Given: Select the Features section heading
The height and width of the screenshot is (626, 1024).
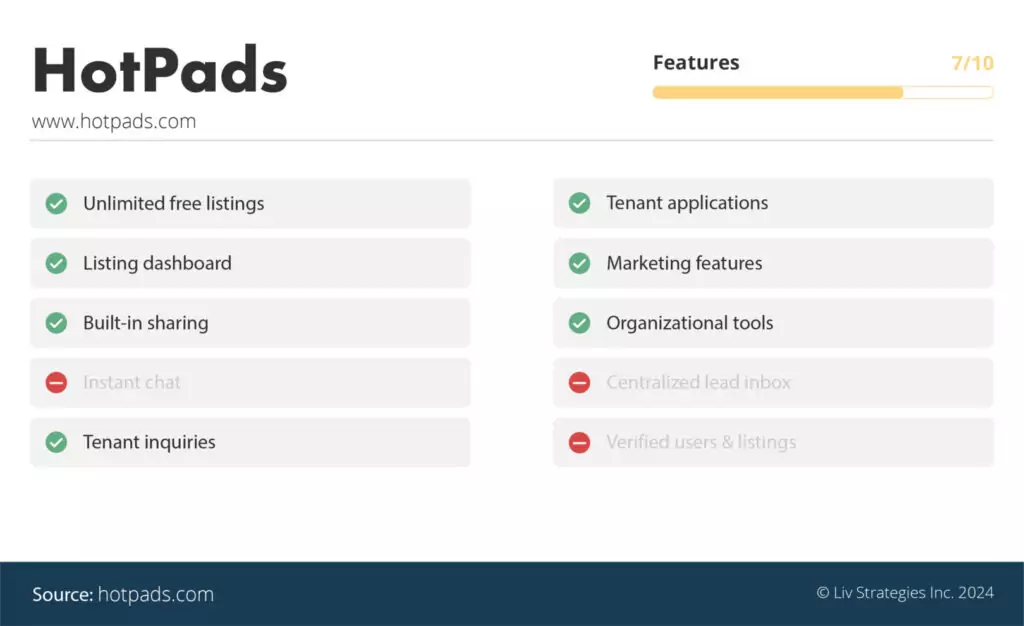Looking at the screenshot, I should click(x=696, y=62).
